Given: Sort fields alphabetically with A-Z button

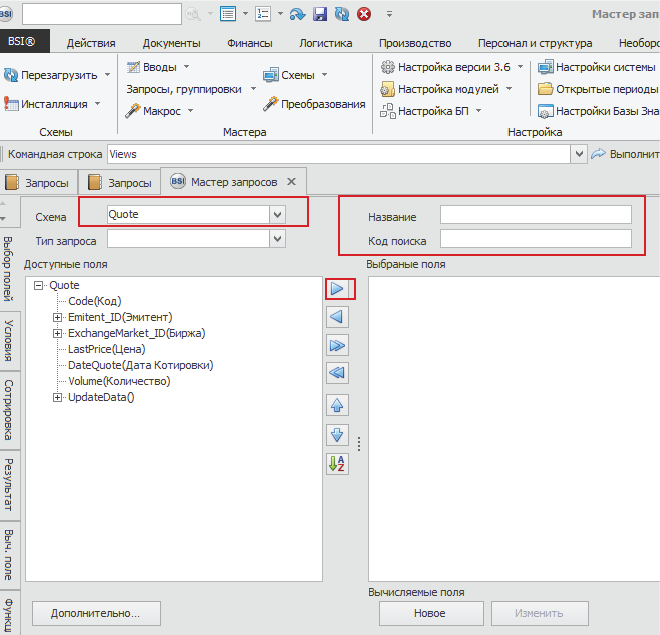Looking at the screenshot, I should pyautogui.click(x=338, y=464).
